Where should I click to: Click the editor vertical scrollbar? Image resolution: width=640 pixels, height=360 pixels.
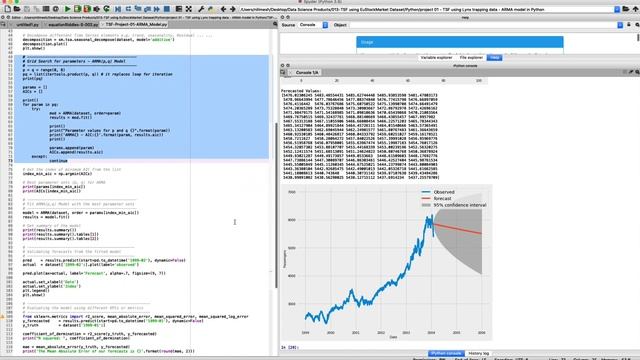[276, 204]
